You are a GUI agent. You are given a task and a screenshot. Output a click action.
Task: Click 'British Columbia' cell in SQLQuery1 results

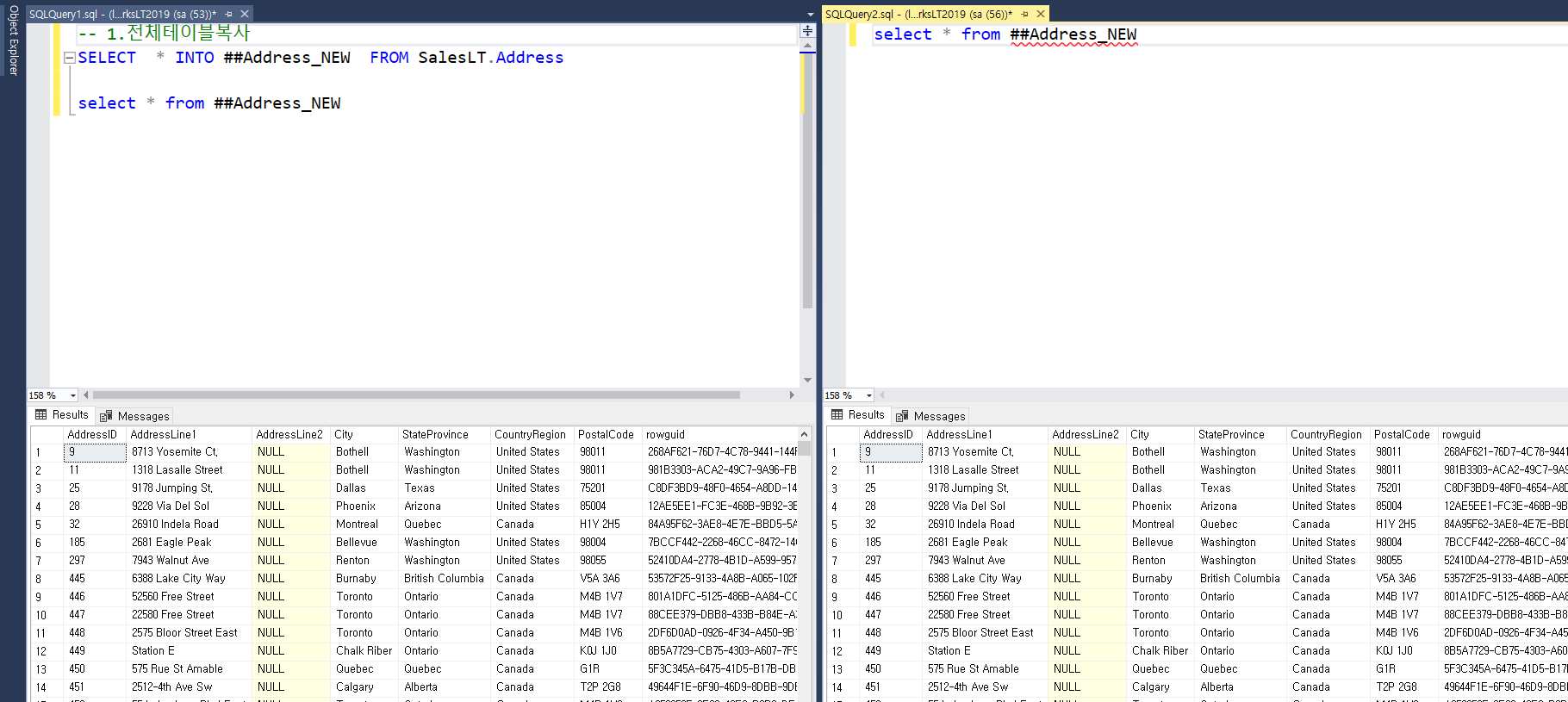click(445, 579)
